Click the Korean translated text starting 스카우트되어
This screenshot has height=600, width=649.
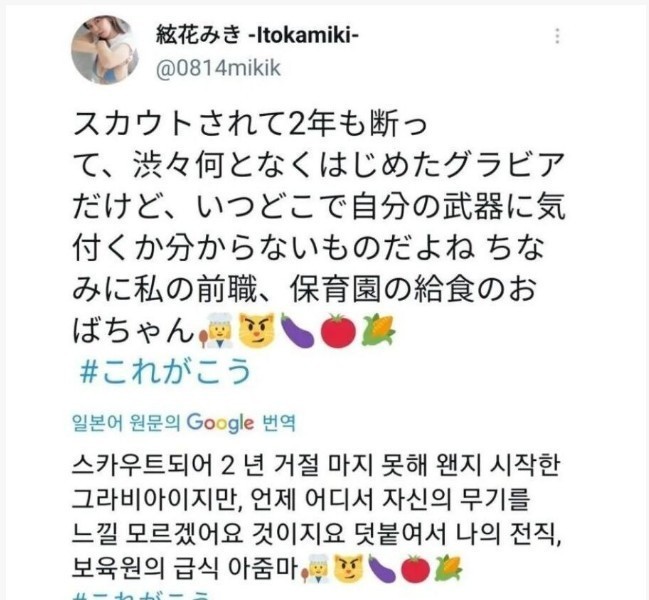tap(317, 518)
